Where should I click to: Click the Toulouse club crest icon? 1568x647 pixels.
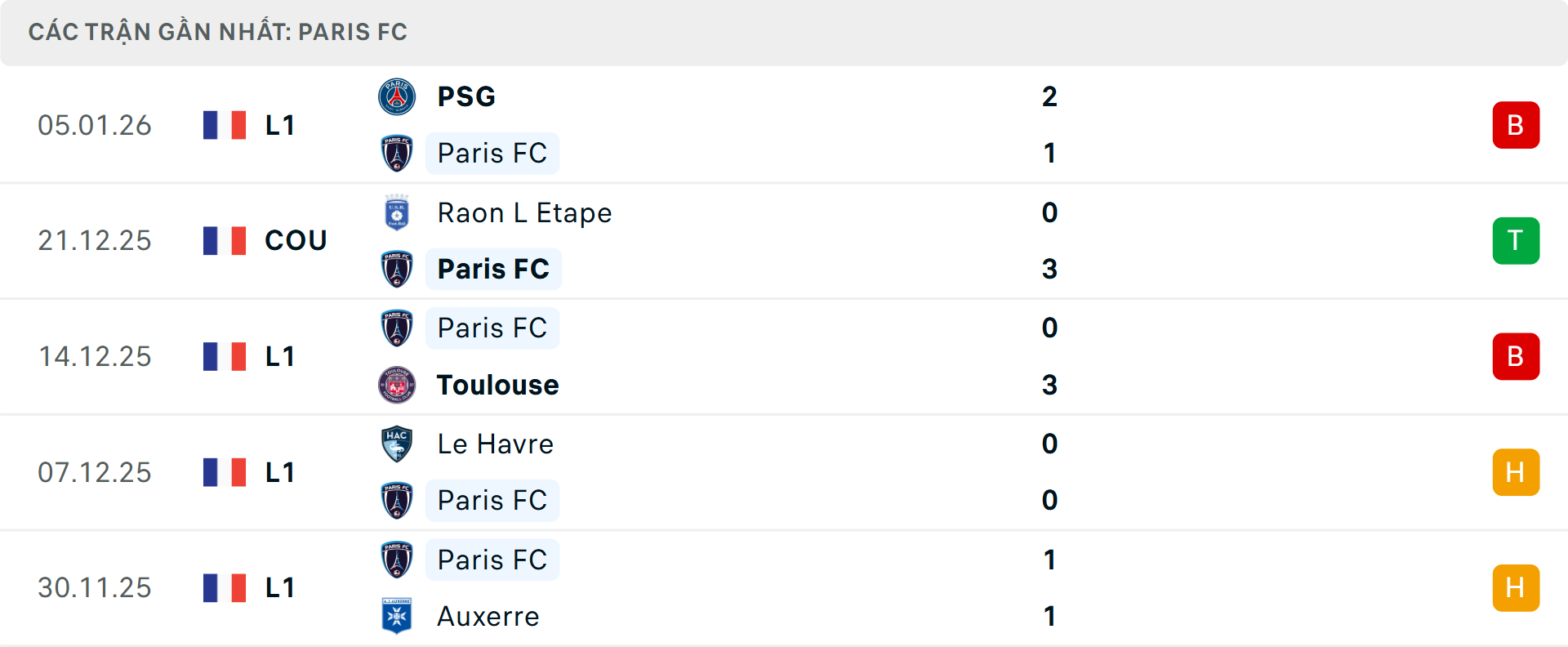pyautogui.click(x=397, y=385)
